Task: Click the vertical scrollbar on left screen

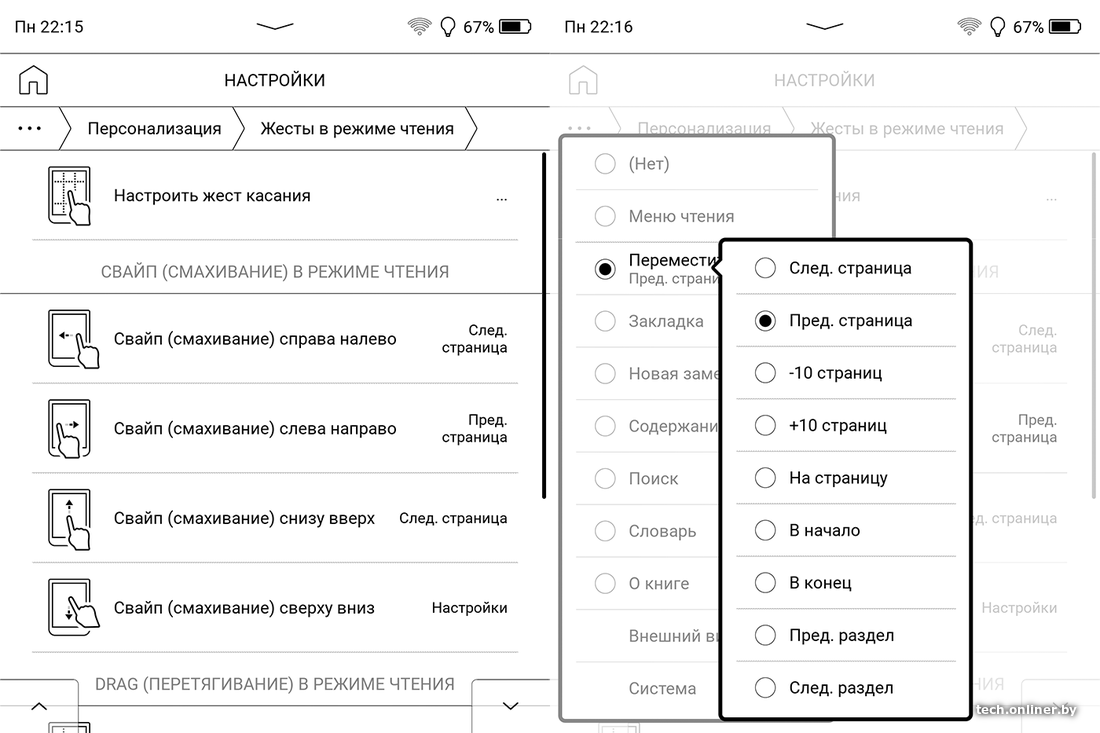Action: click(x=543, y=325)
